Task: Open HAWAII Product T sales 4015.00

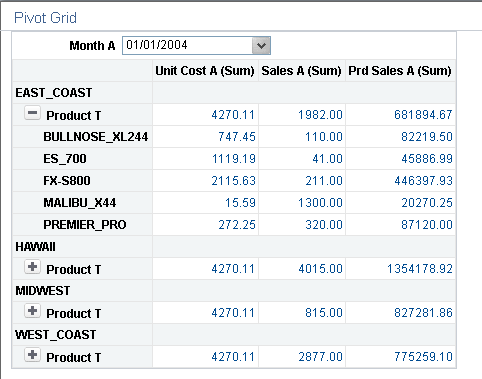Action: pyautogui.click(x=320, y=269)
